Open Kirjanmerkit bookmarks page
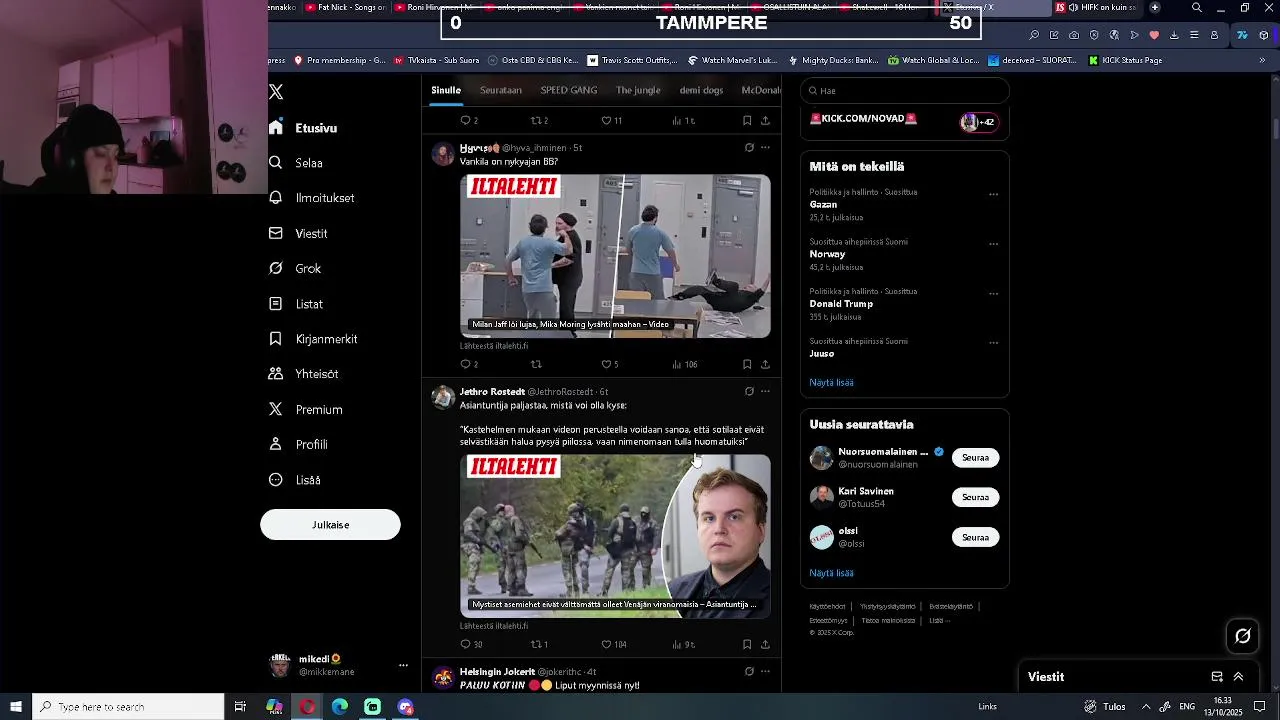 [312, 339]
